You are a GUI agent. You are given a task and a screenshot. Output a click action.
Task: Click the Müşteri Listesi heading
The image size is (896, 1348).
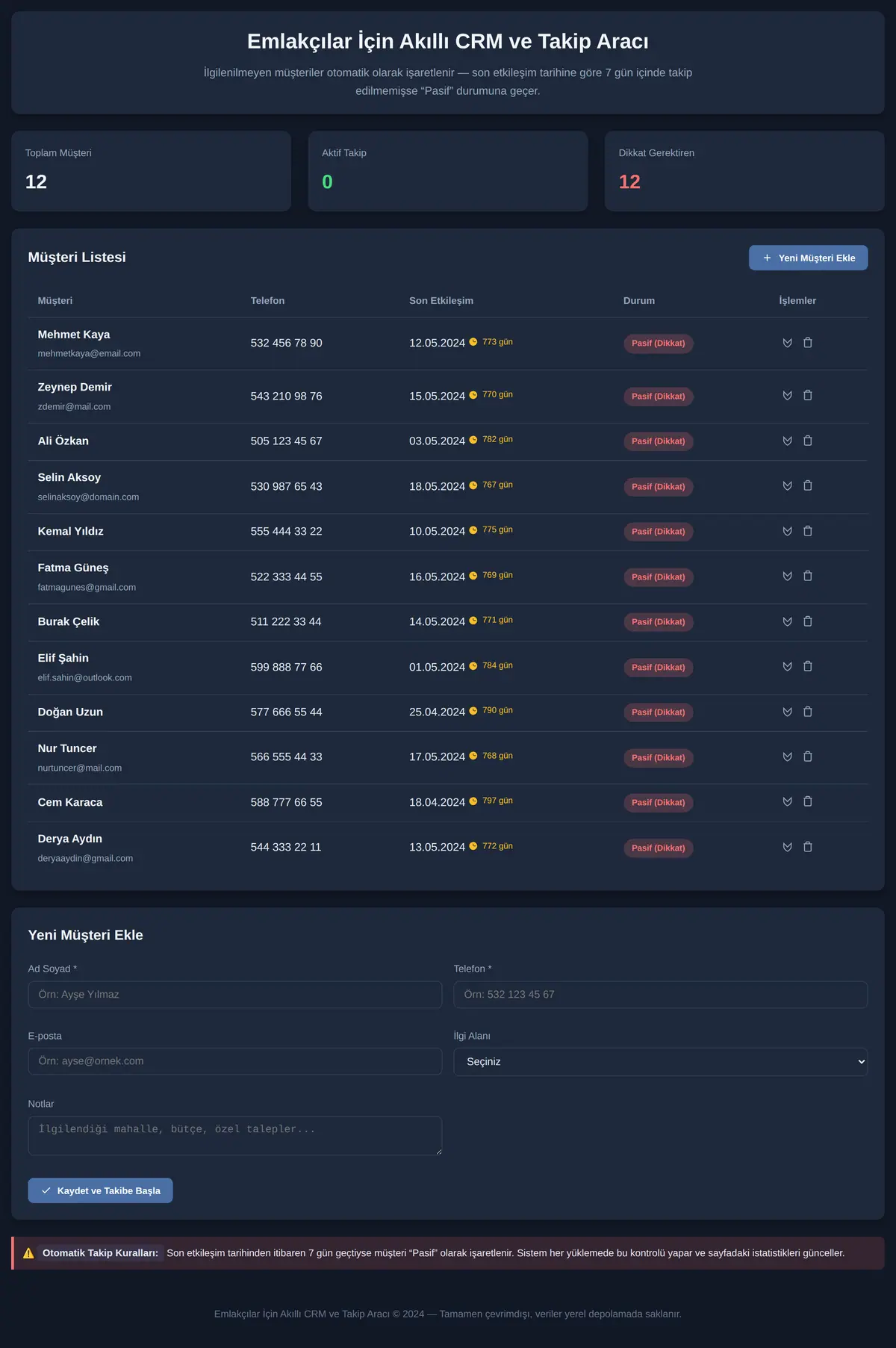click(77, 257)
